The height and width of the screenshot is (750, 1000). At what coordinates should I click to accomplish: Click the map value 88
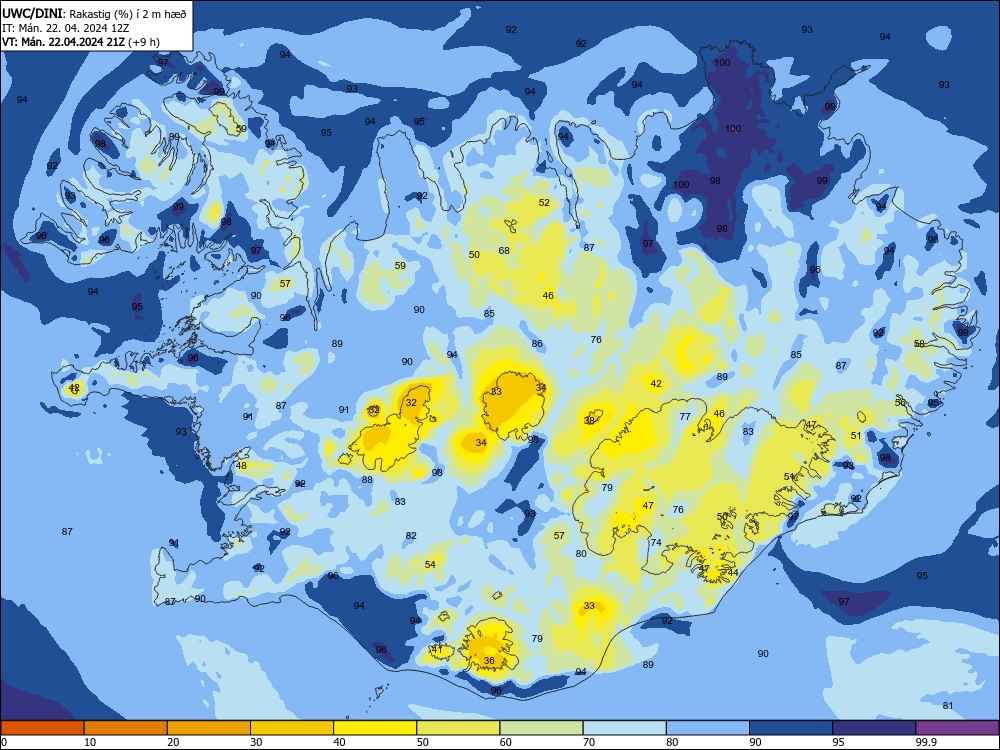click(367, 480)
